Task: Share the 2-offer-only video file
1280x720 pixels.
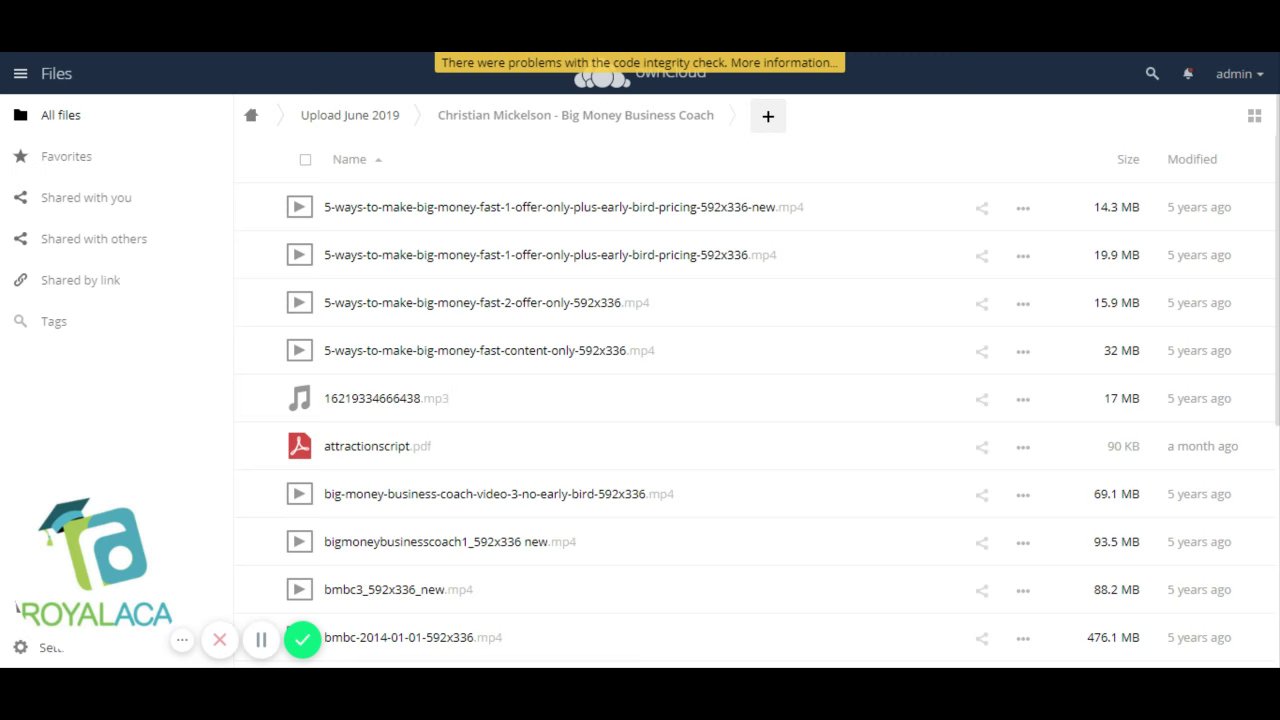Action: 982,304
